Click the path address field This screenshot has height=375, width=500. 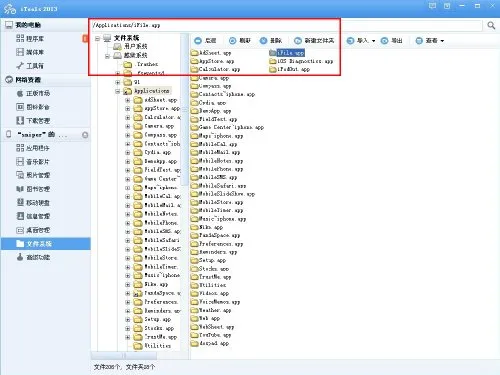tap(286, 25)
